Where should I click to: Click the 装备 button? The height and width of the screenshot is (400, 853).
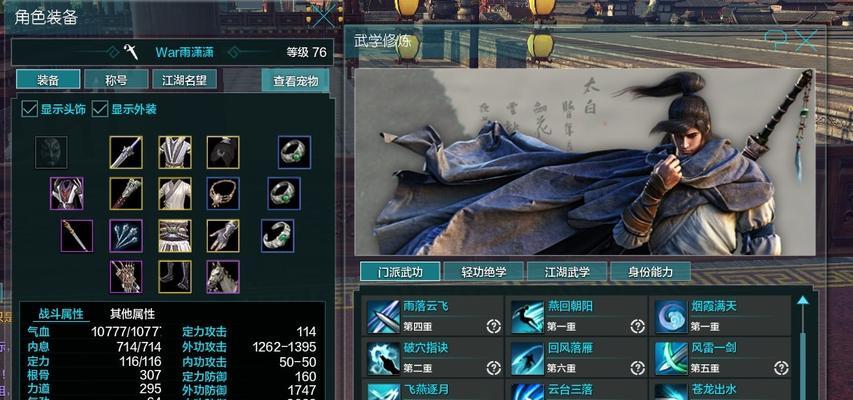coord(48,79)
